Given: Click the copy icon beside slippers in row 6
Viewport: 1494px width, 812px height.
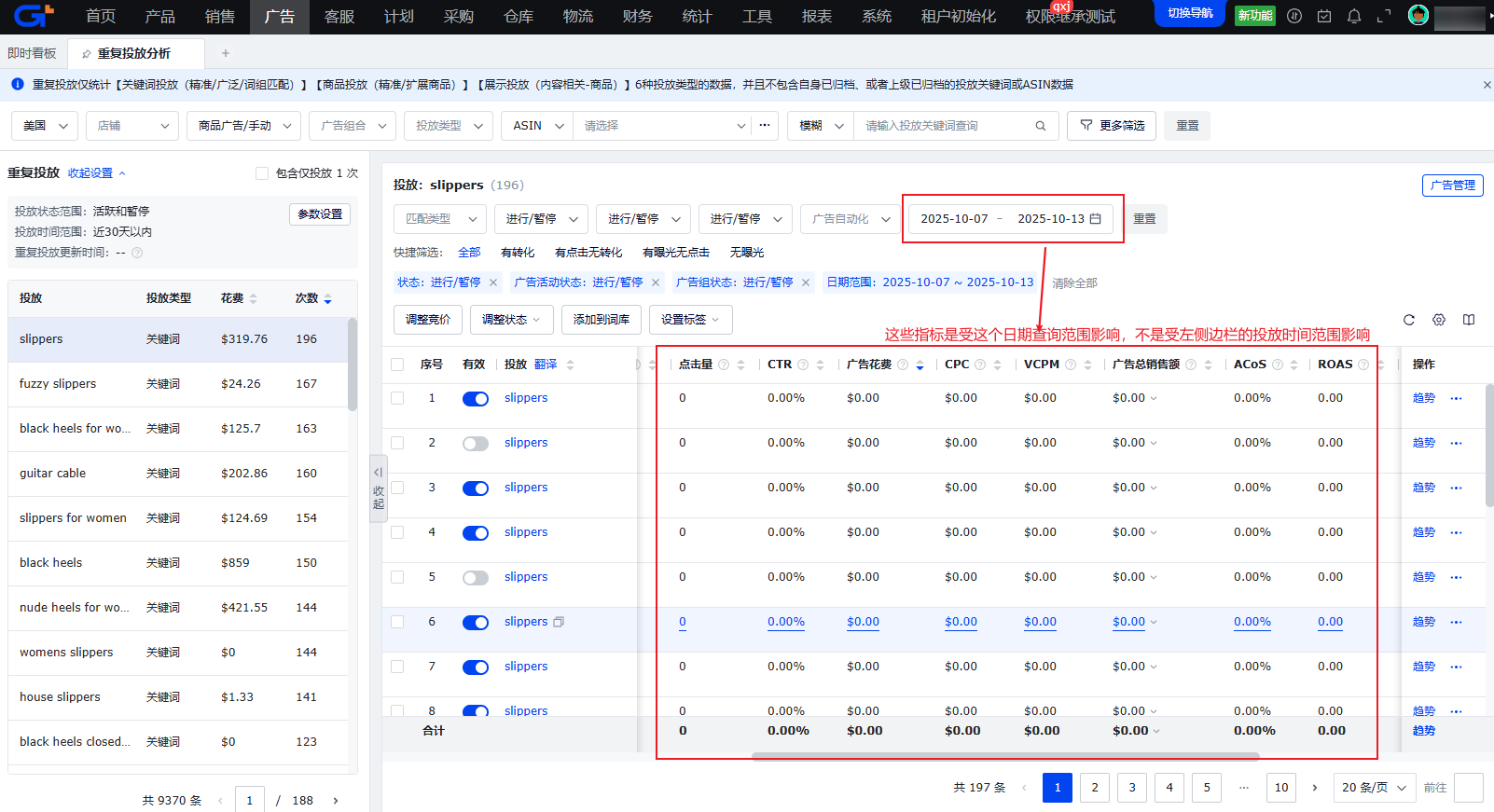Looking at the screenshot, I should (559, 622).
